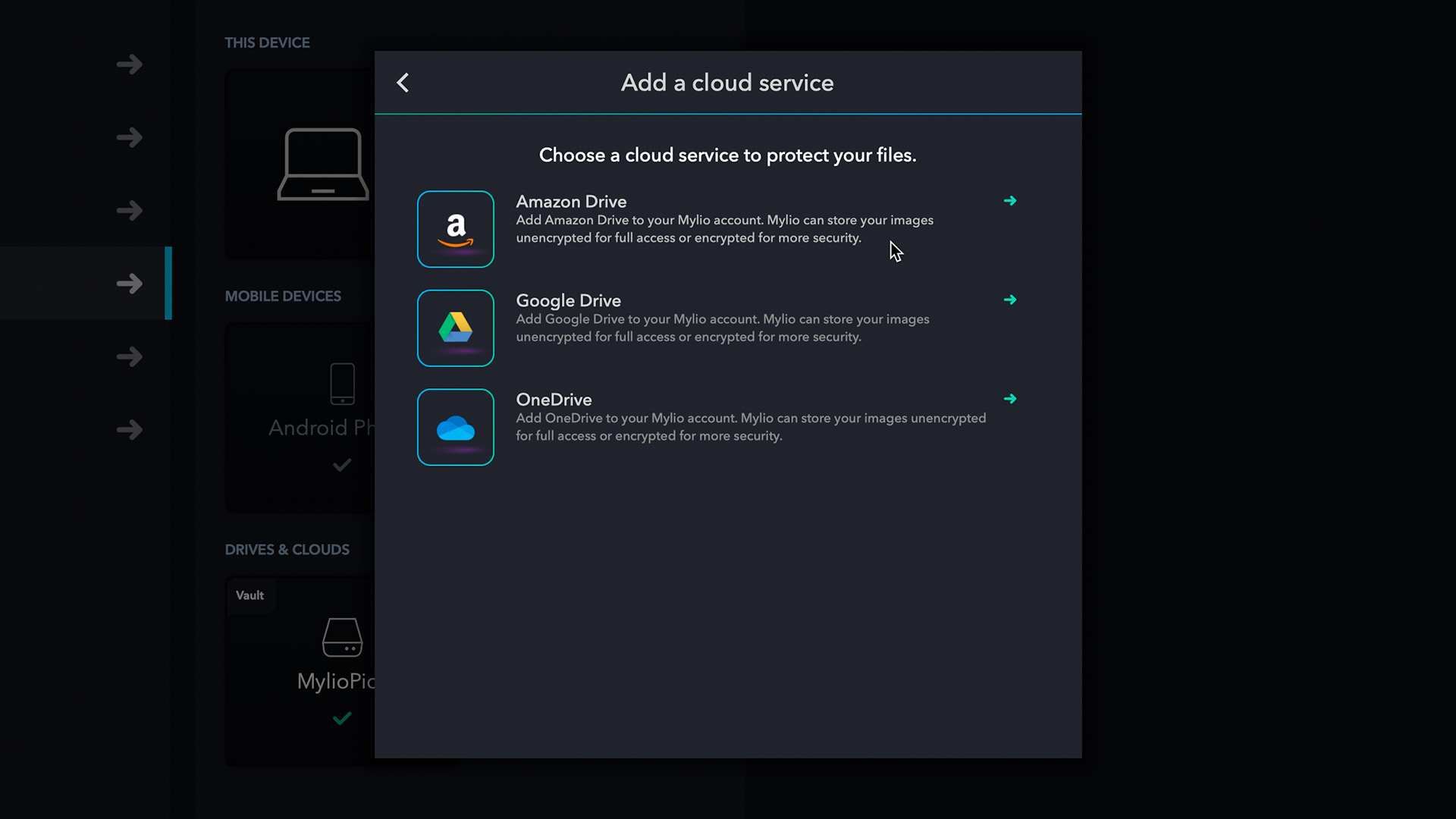Click the OneDrive cloud logo icon
The image size is (1456, 819).
pos(456,428)
